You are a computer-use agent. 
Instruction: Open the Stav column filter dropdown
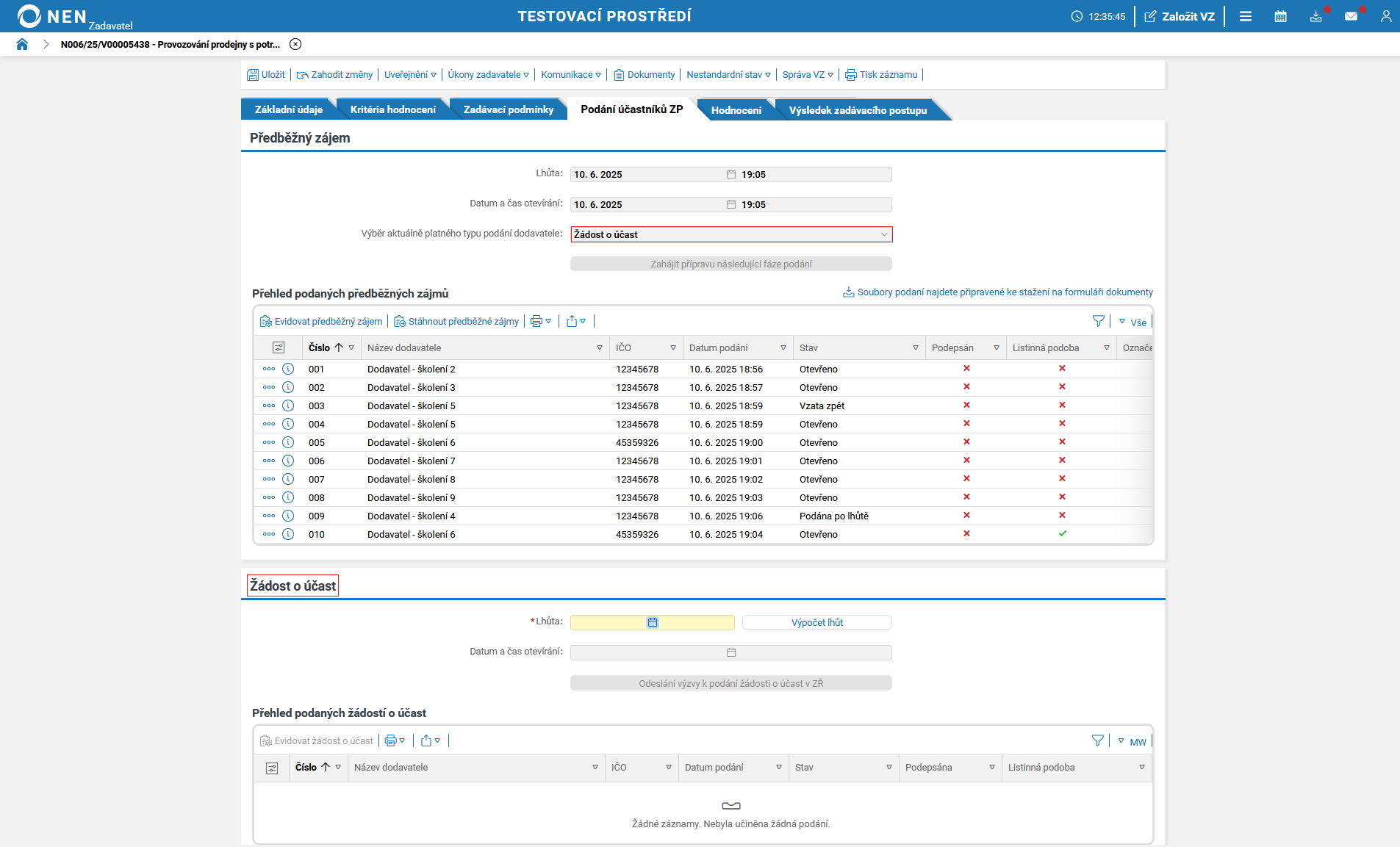pyautogui.click(x=915, y=347)
